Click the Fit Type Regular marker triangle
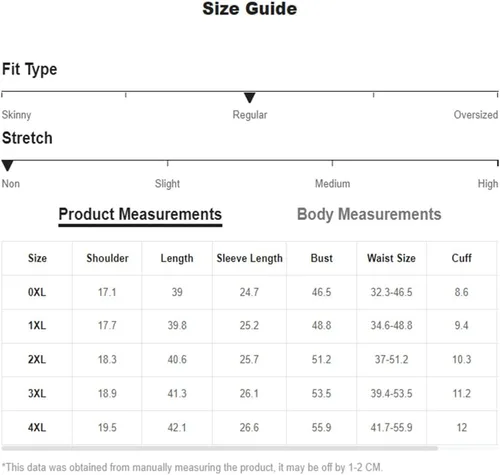Viewport: 500px width, 475px height. 249,98
